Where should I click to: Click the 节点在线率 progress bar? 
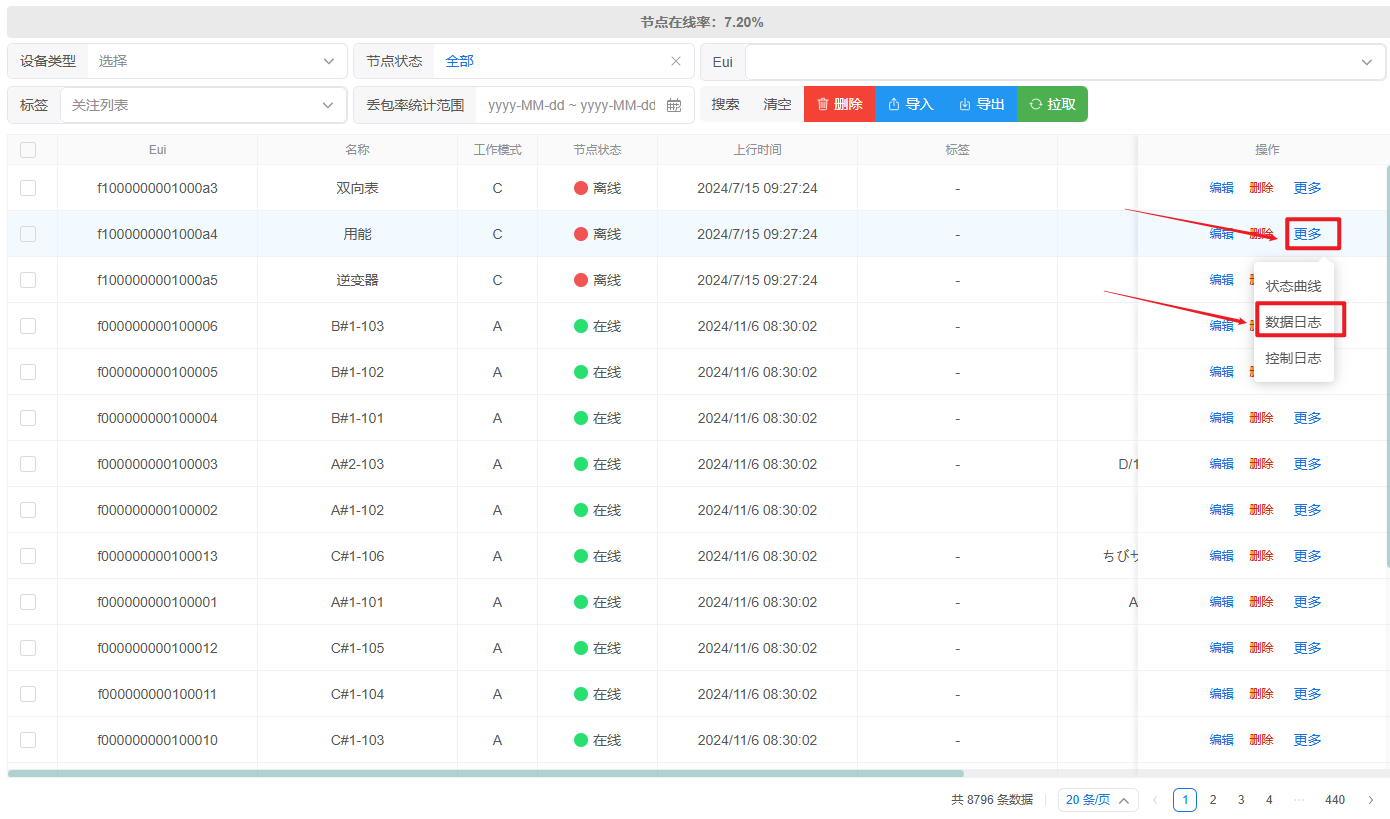[698, 22]
